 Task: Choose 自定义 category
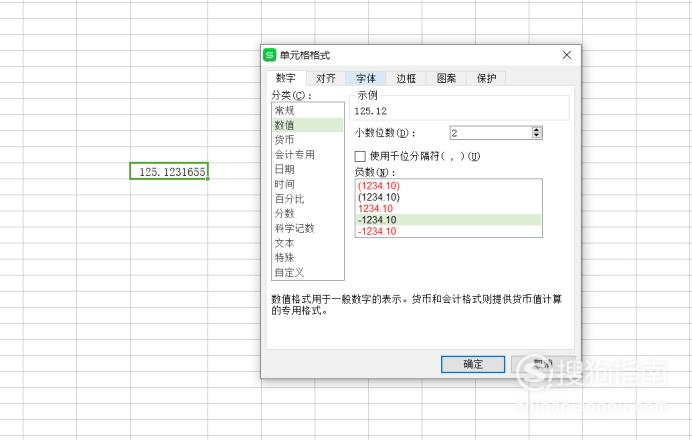point(308,272)
